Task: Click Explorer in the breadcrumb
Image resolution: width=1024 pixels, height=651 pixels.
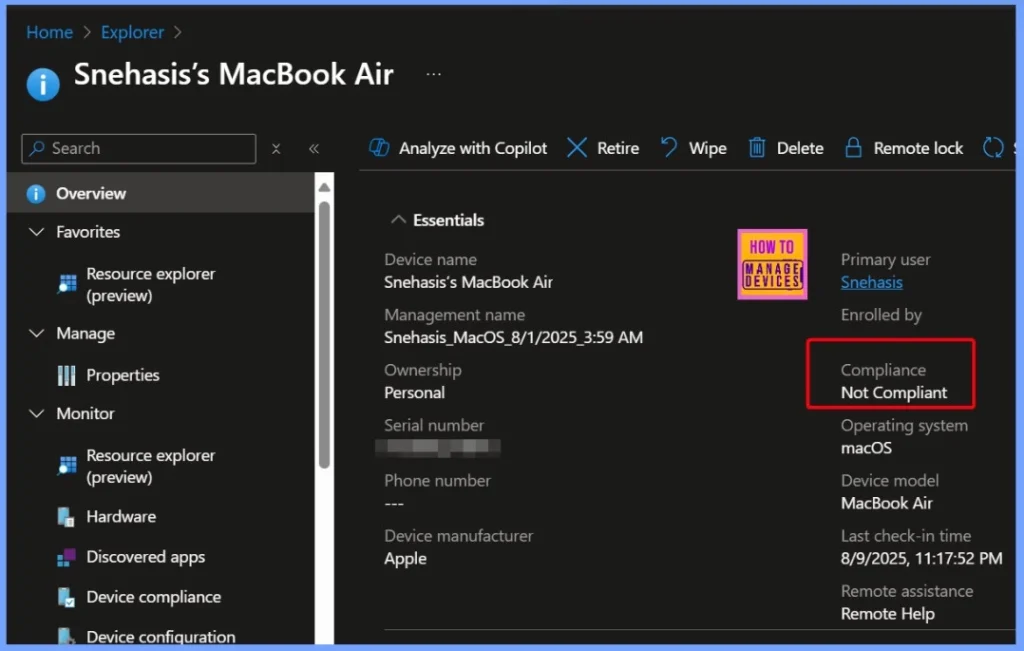Action: pyautogui.click(x=133, y=32)
